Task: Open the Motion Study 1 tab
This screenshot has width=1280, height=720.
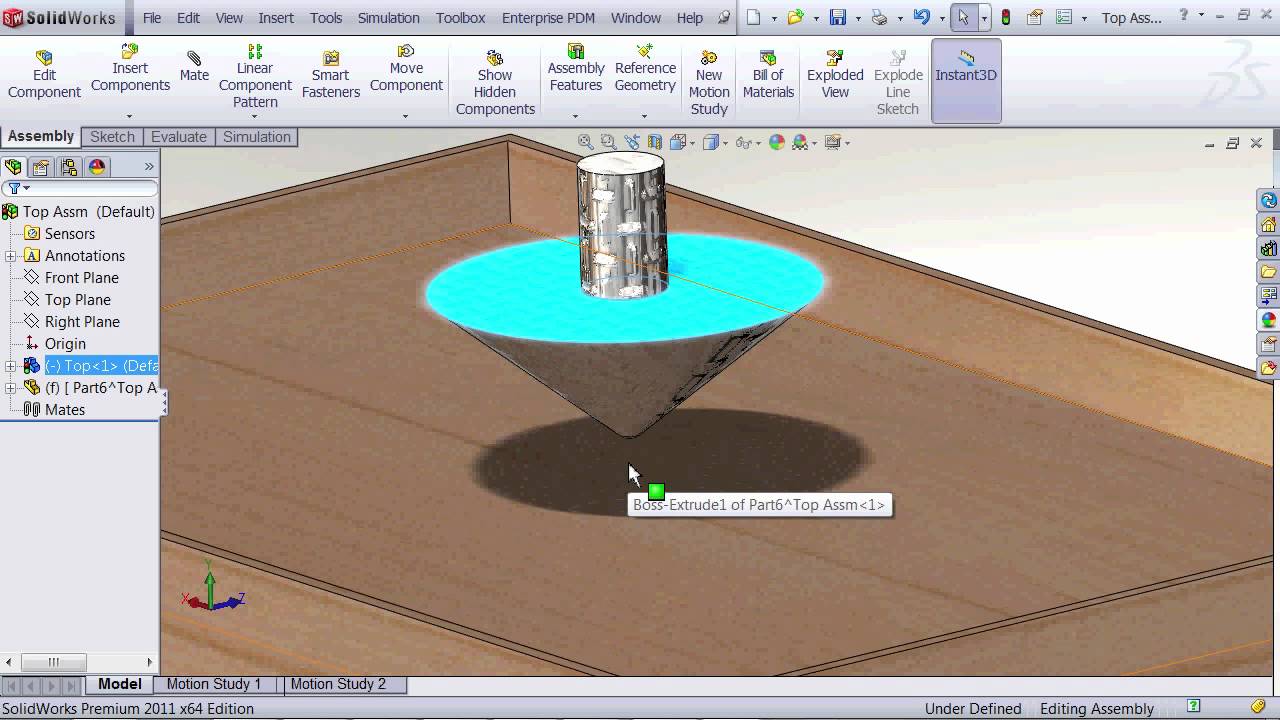Action: (x=214, y=684)
